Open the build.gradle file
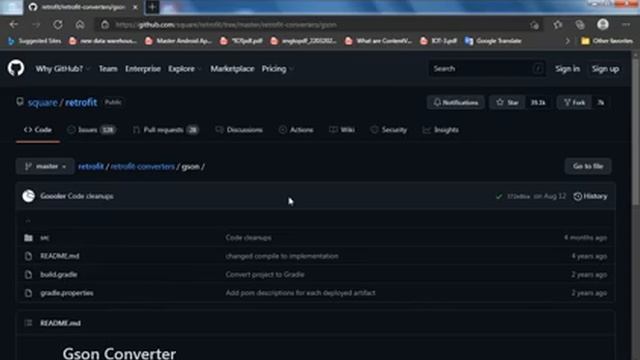The width and height of the screenshot is (640, 360). pos(58,274)
